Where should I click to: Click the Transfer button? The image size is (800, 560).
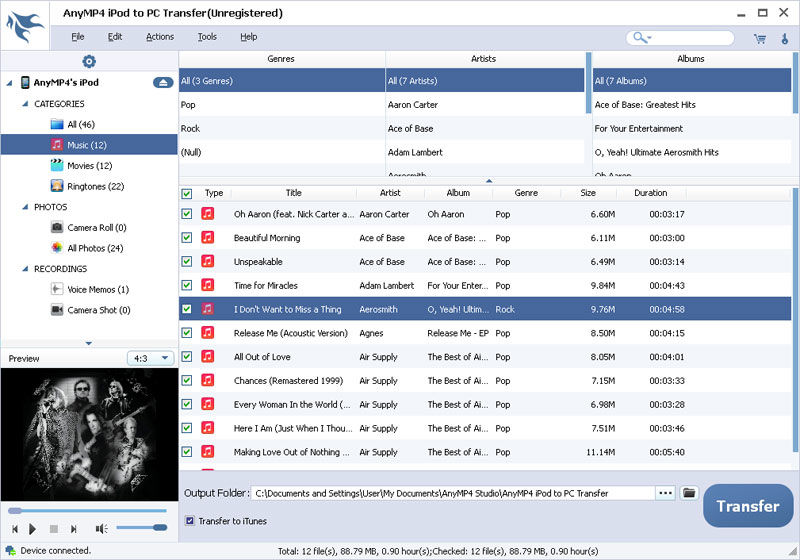coord(747,505)
